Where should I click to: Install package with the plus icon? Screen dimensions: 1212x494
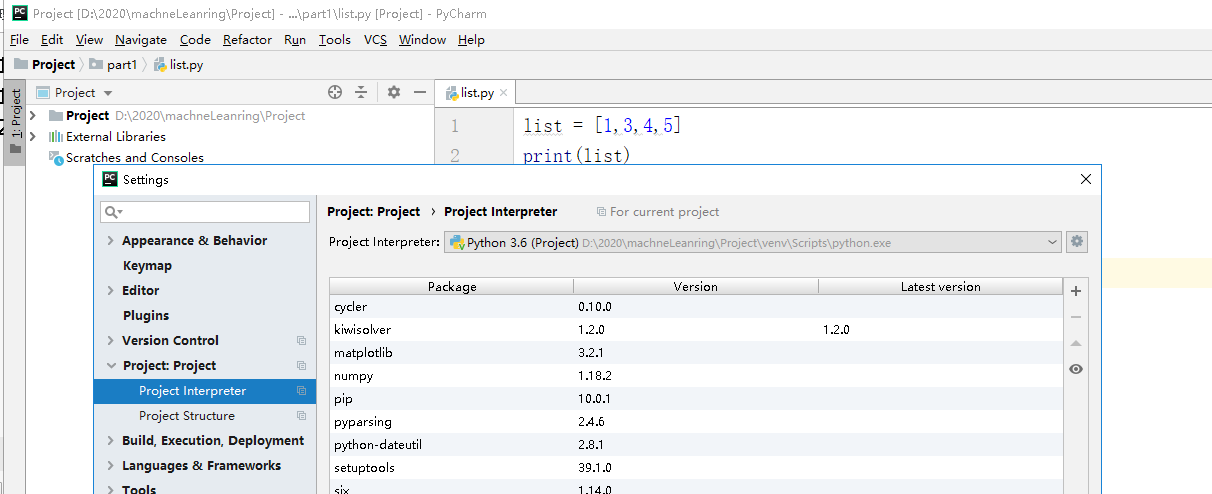pyautogui.click(x=1076, y=291)
